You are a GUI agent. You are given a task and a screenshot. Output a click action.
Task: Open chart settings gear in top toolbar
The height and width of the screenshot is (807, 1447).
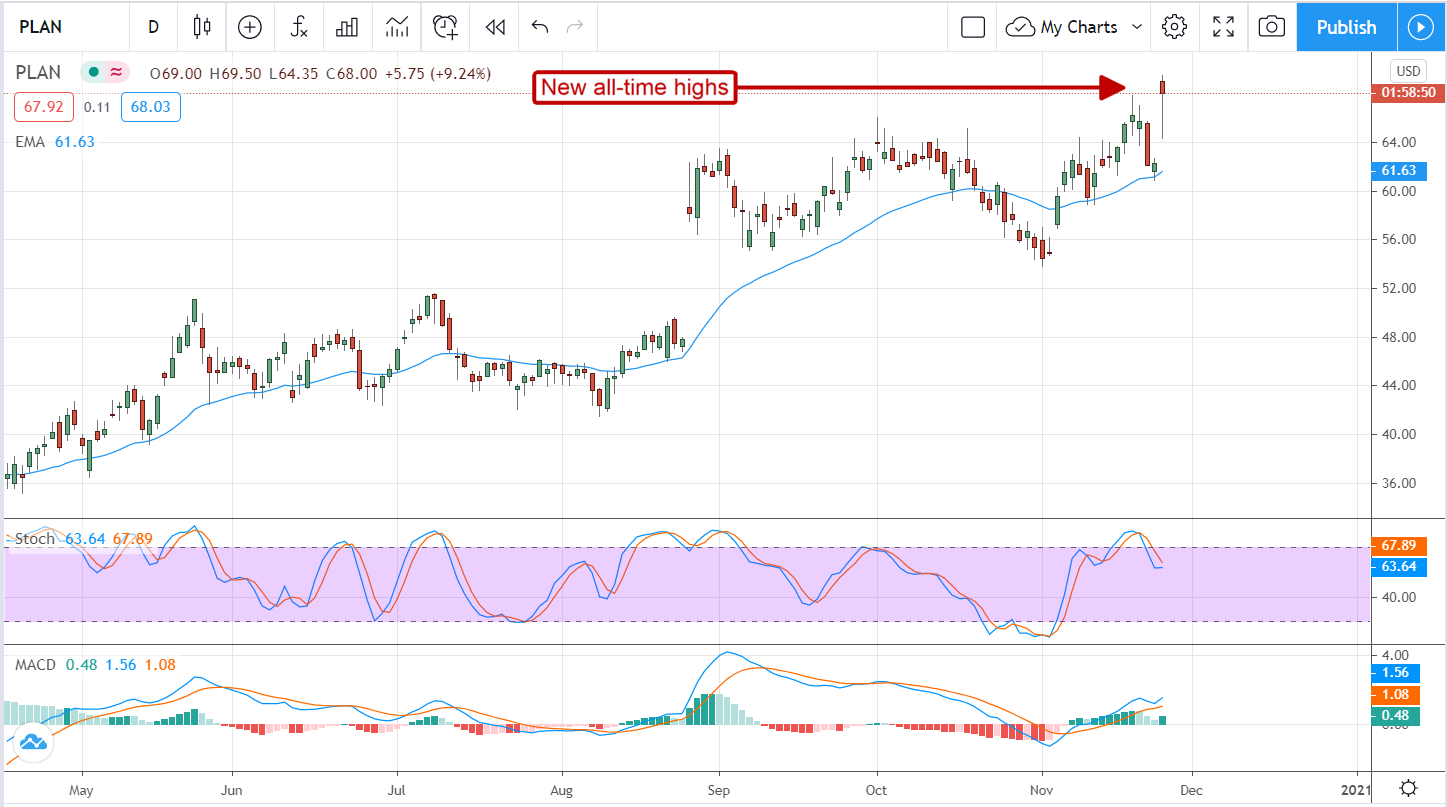(1175, 27)
